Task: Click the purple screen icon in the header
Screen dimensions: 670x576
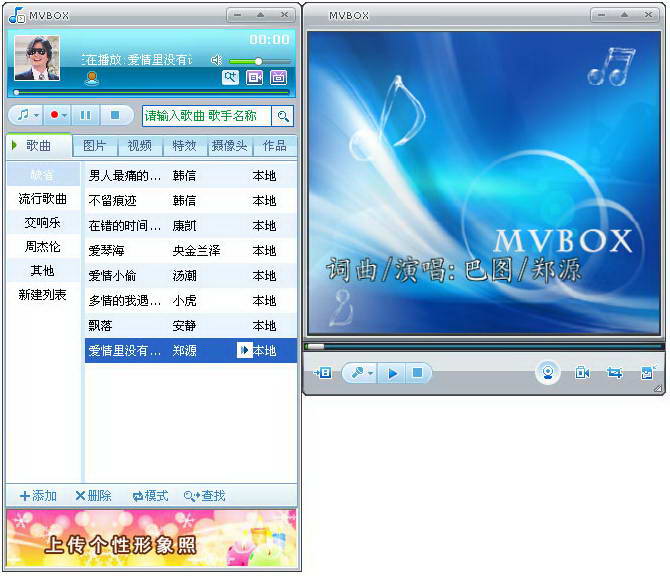Action: tap(278, 77)
